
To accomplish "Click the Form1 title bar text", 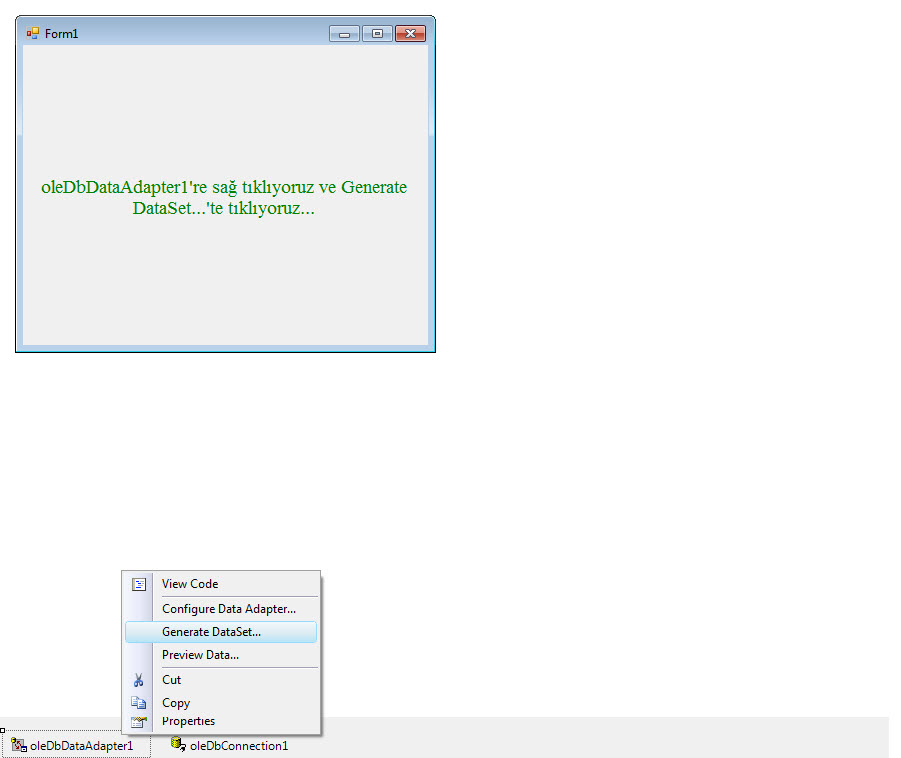I will pyautogui.click(x=61, y=34).
